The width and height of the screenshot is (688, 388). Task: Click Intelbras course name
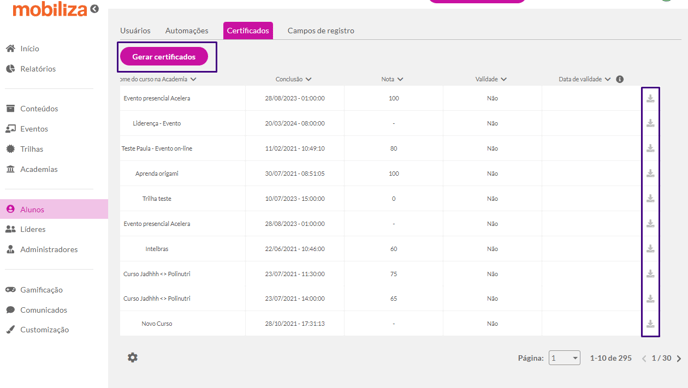click(157, 249)
